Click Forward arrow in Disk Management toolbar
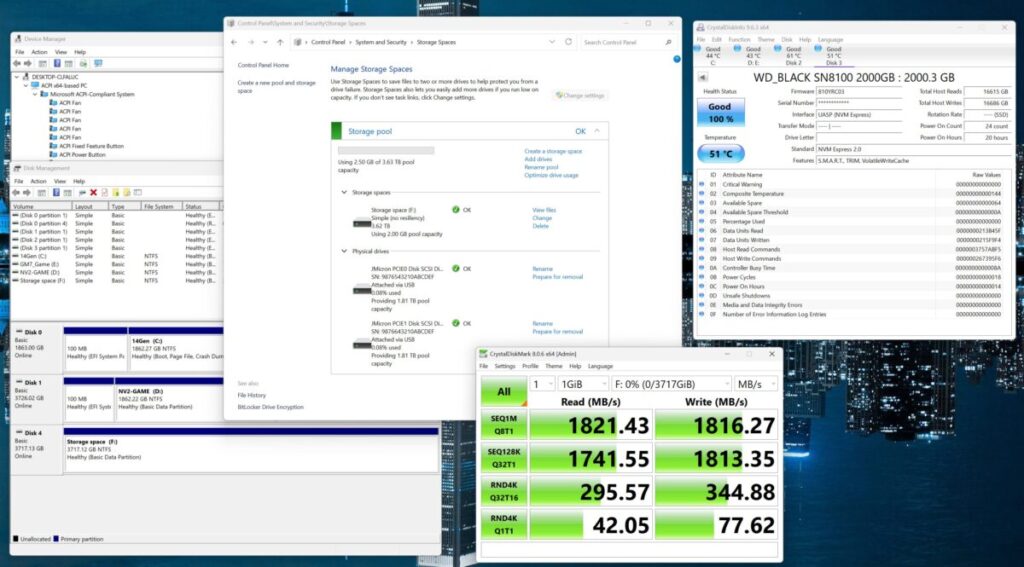Screen dimensions: 1024x567 (27, 193)
